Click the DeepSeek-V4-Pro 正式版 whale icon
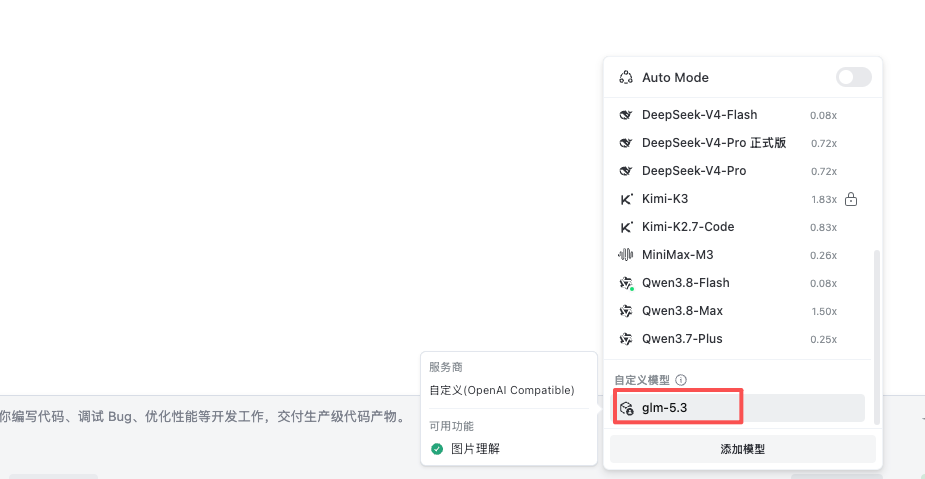The height and width of the screenshot is (479, 925). [x=625, y=143]
